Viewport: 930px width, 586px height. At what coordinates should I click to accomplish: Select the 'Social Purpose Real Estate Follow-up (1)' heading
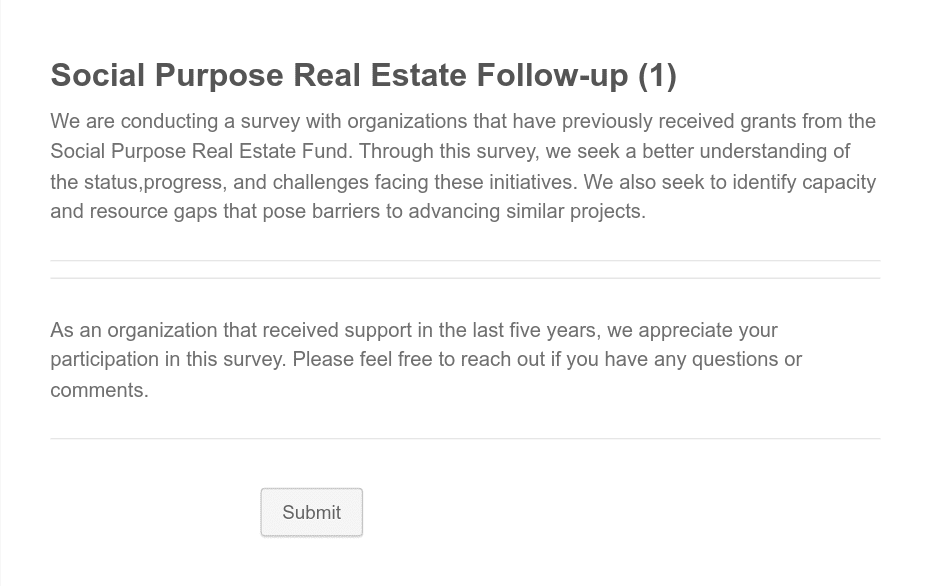pyautogui.click(x=364, y=75)
